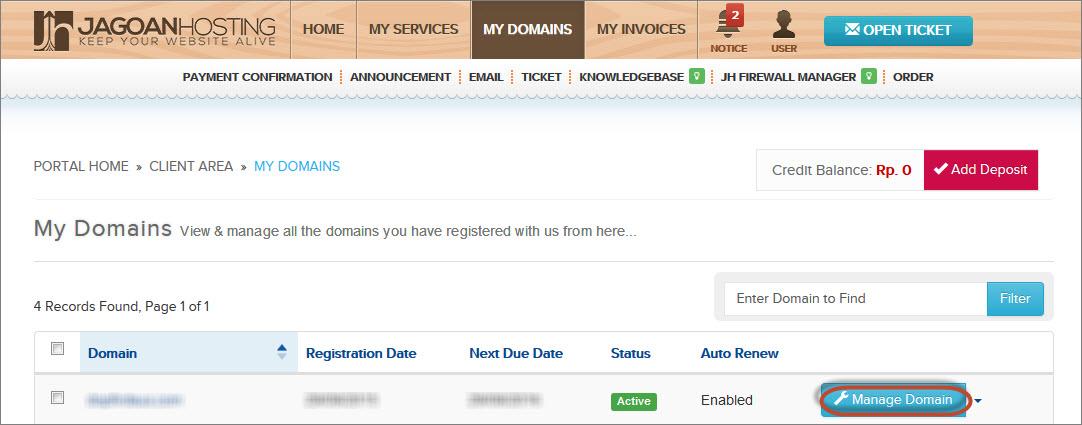Click the green Knowledgebase lightbulb icon

pos(699,76)
